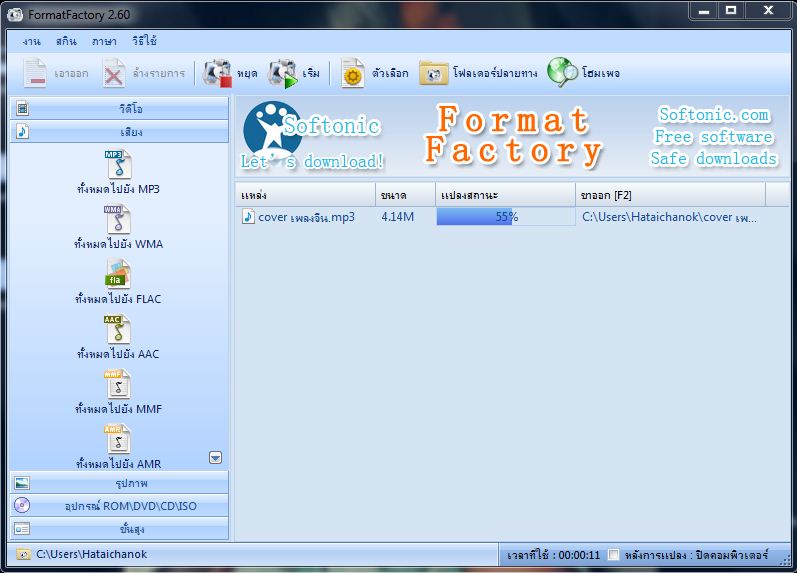The height and width of the screenshot is (573, 797).
Task: Open the Output Folder (โฟลเดอร์ปลายทาง) icon
Action: pos(434,73)
